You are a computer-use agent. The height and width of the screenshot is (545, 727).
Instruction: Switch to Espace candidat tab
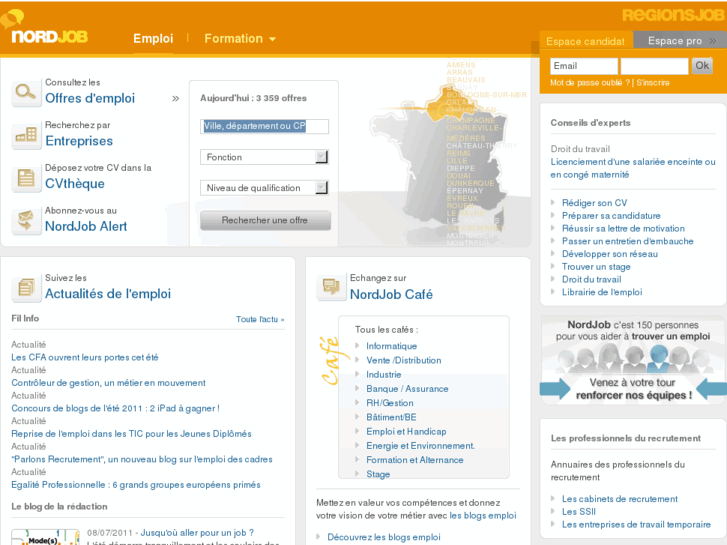coord(585,41)
